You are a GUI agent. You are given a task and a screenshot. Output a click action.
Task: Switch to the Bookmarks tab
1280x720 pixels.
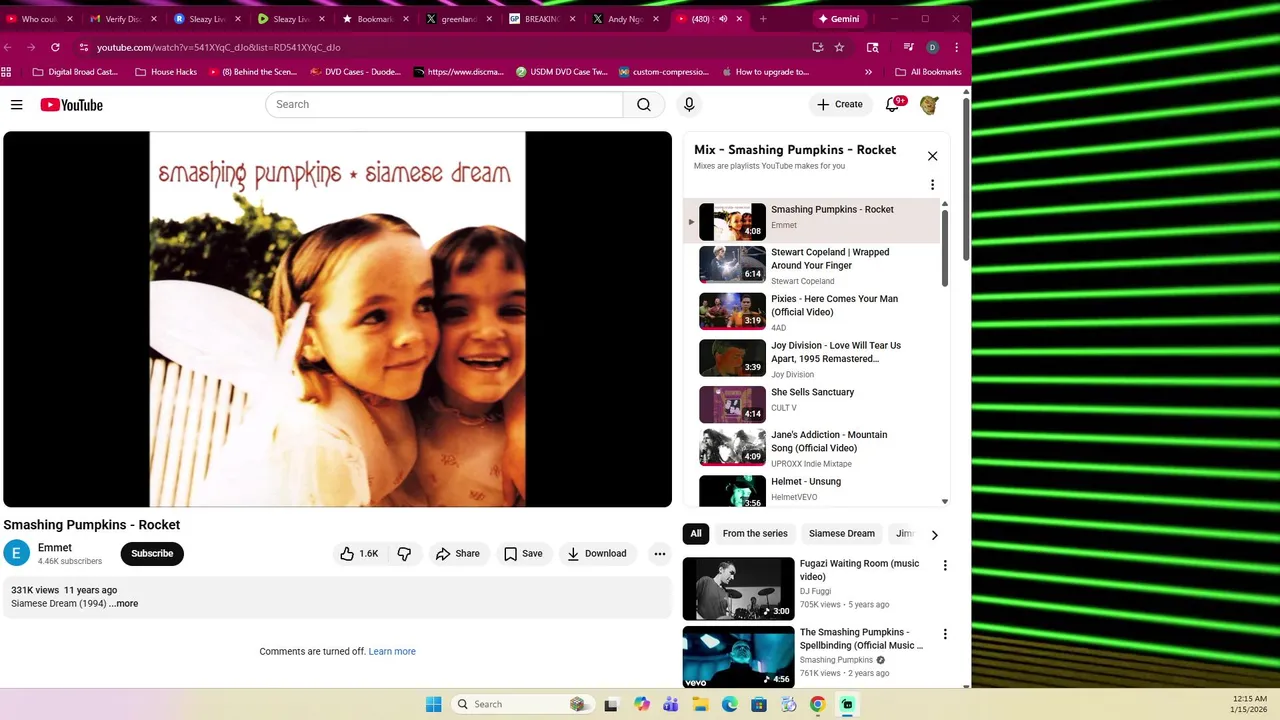click(x=374, y=19)
